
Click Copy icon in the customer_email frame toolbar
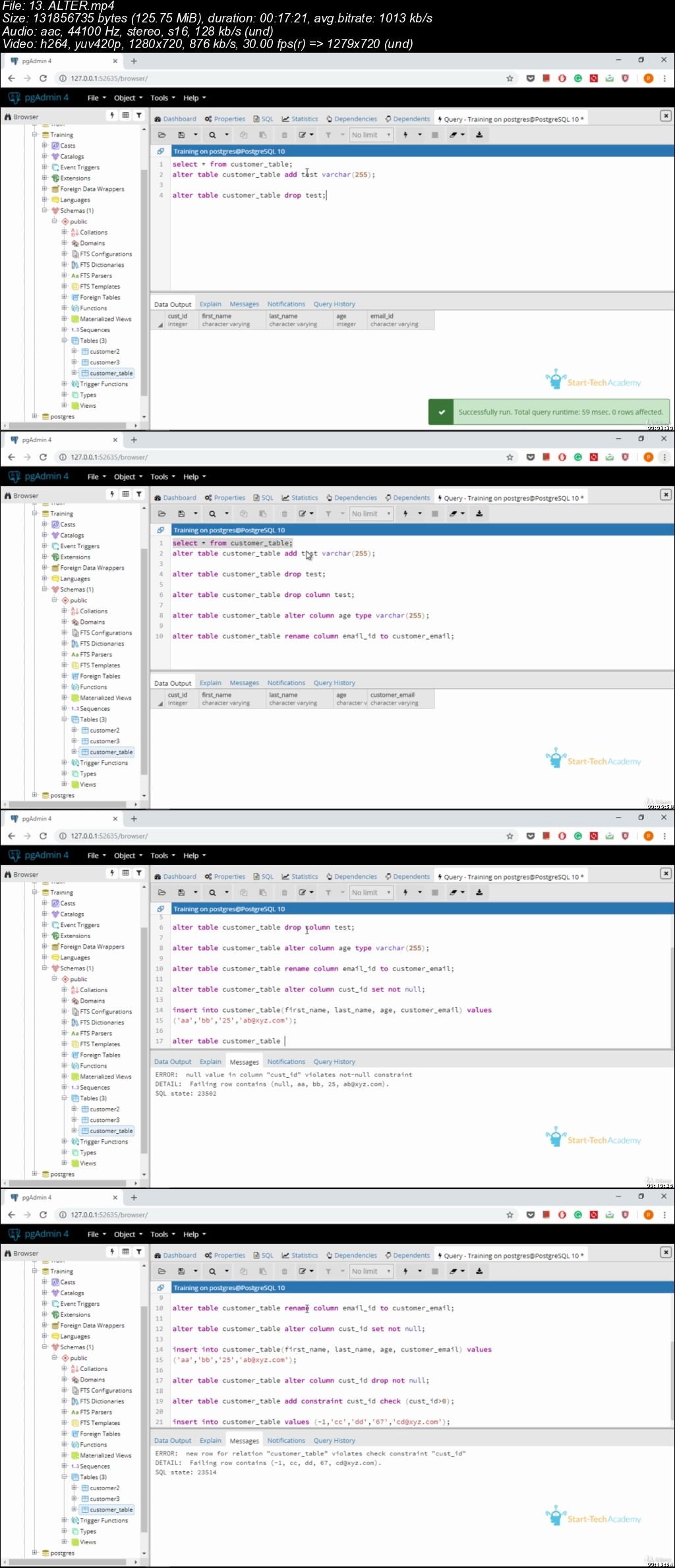pyautogui.click(x=243, y=514)
